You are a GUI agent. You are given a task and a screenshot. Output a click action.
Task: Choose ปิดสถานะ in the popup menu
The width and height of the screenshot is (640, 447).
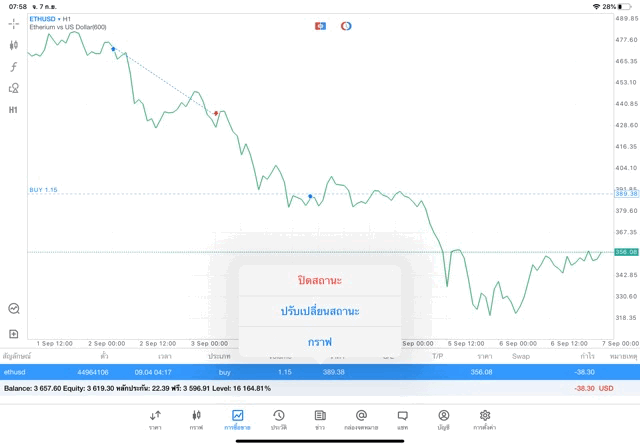click(320, 280)
